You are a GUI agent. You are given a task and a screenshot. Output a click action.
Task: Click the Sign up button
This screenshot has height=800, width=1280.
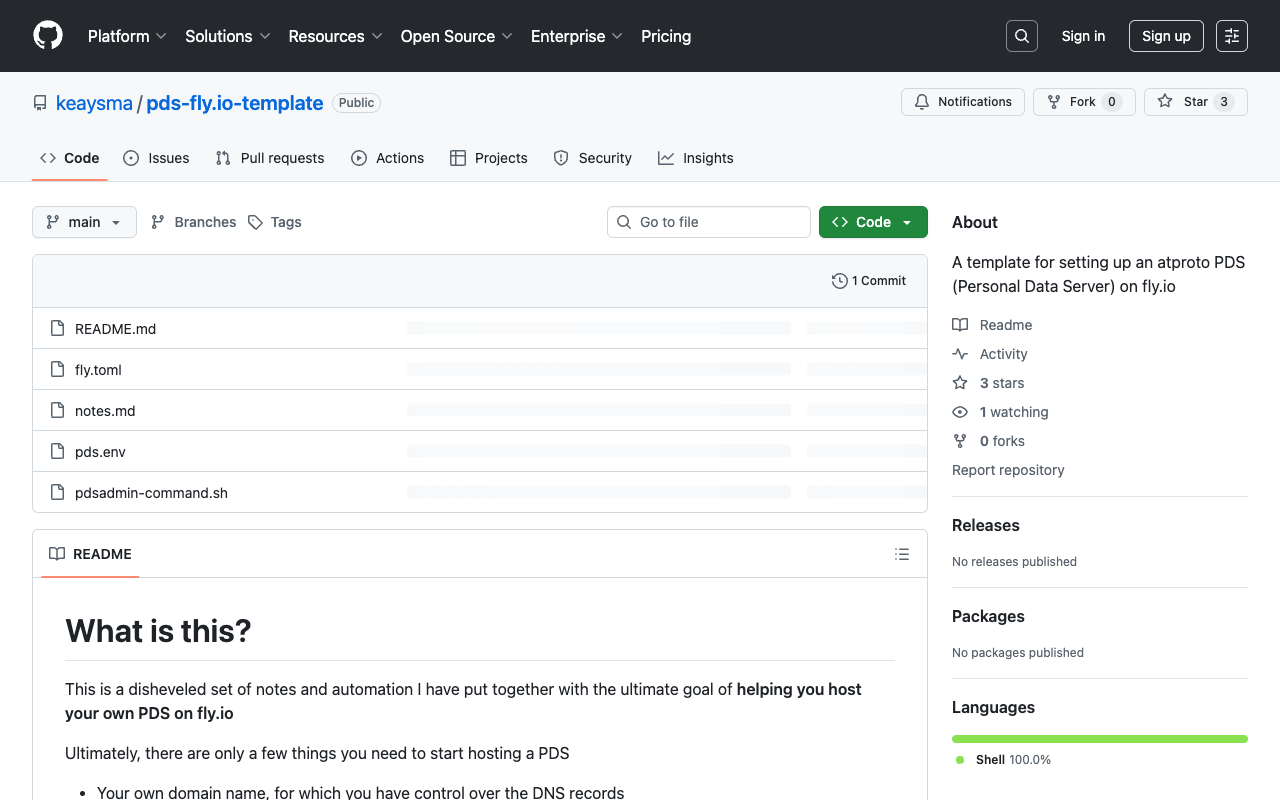click(1166, 35)
